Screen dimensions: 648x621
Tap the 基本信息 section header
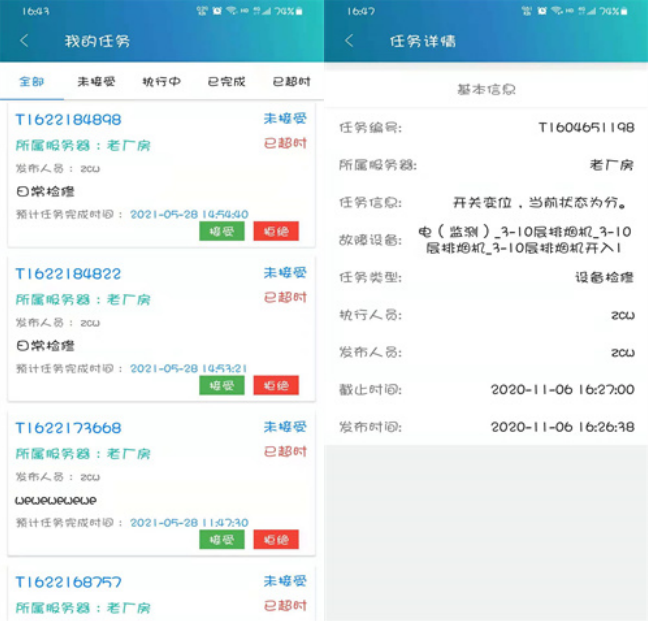tap(486, 90)
